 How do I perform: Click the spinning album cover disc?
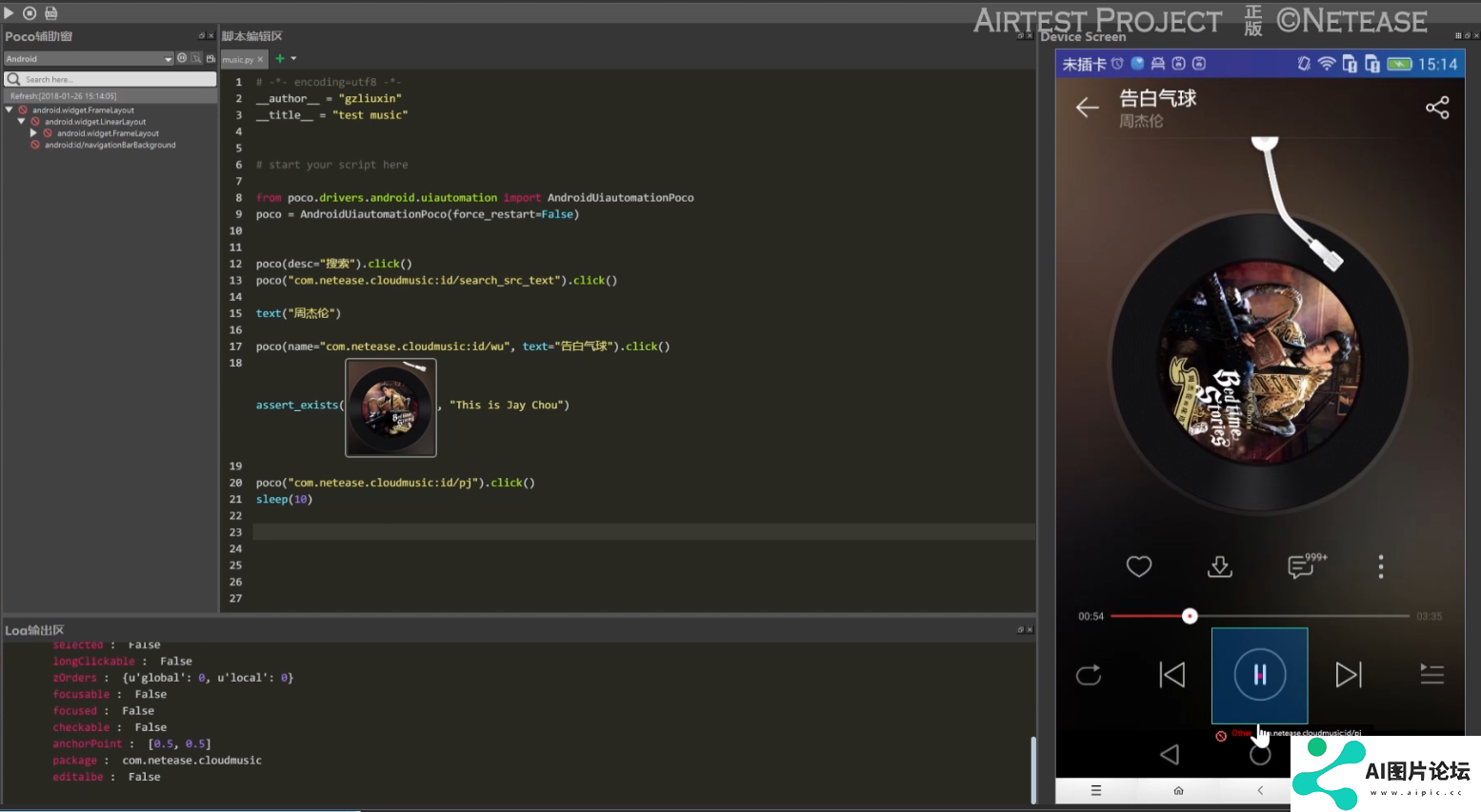coord(1259,363)
